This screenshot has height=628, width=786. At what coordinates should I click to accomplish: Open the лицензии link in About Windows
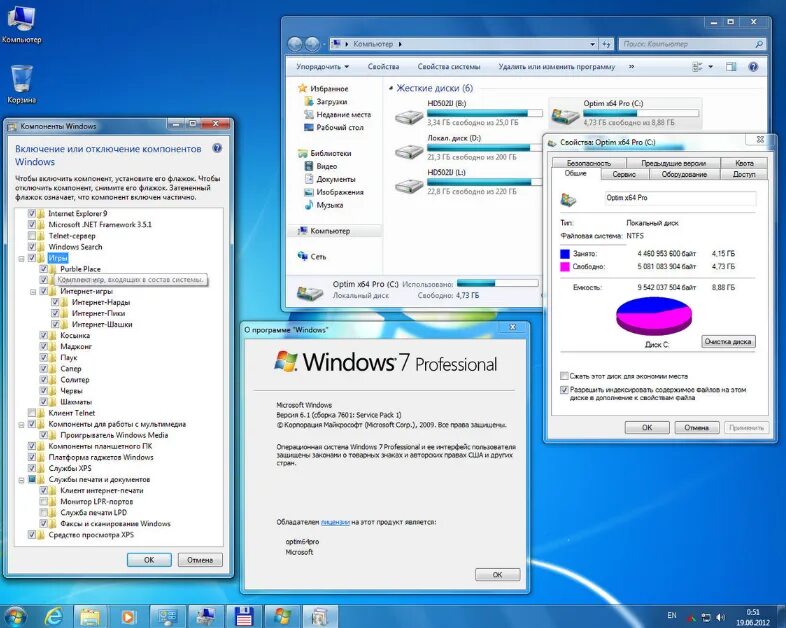pyautogui.click(x=335, y=522)
